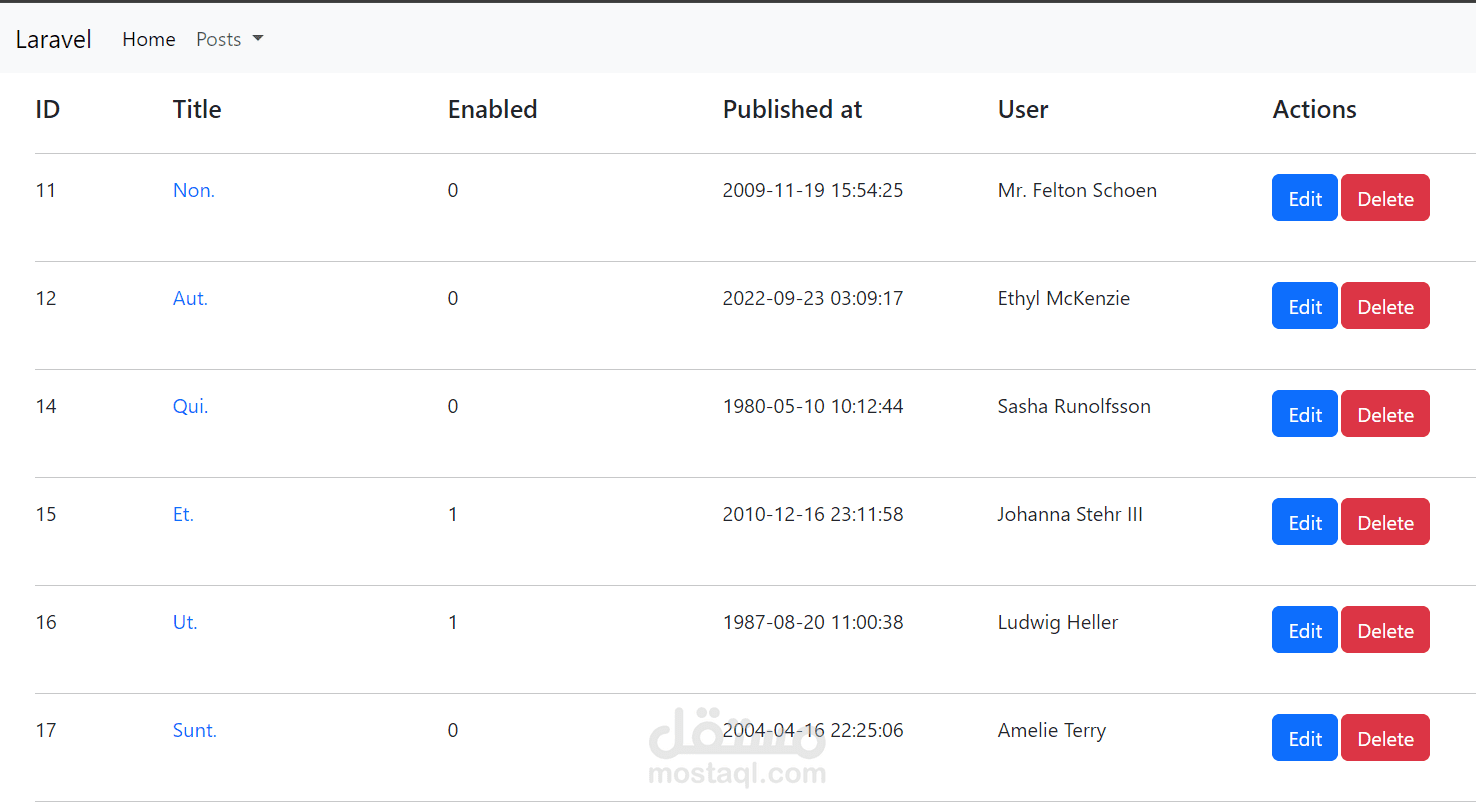This screenshot has height=805, width=1476.
Task: Open the post titled Aut.
Action: tap(190, 298)
